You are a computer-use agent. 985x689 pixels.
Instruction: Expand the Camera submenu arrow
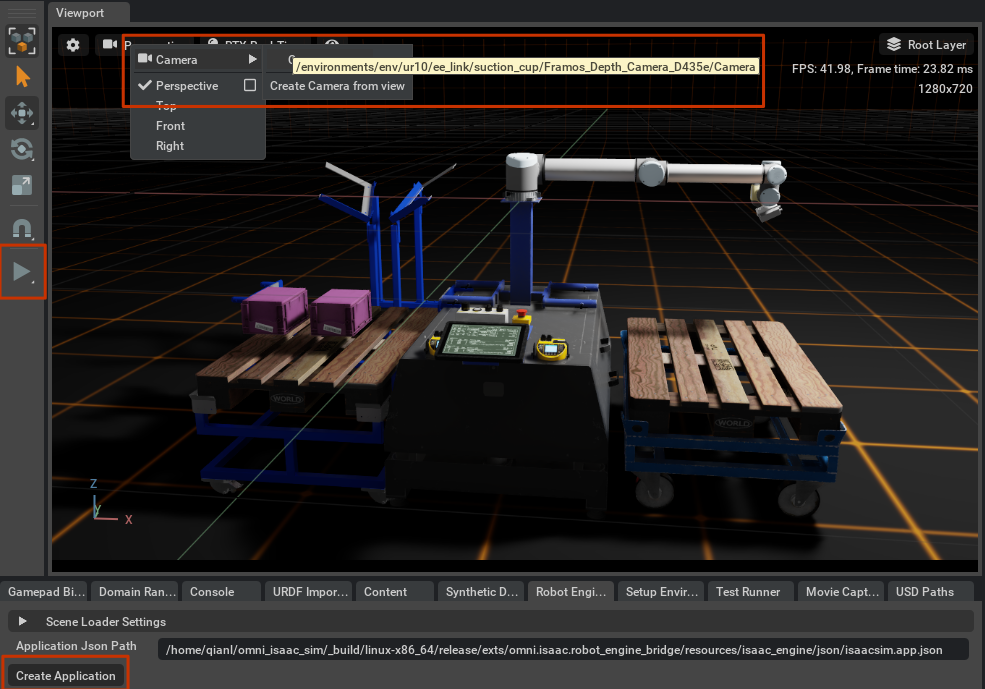pos(253,59)
